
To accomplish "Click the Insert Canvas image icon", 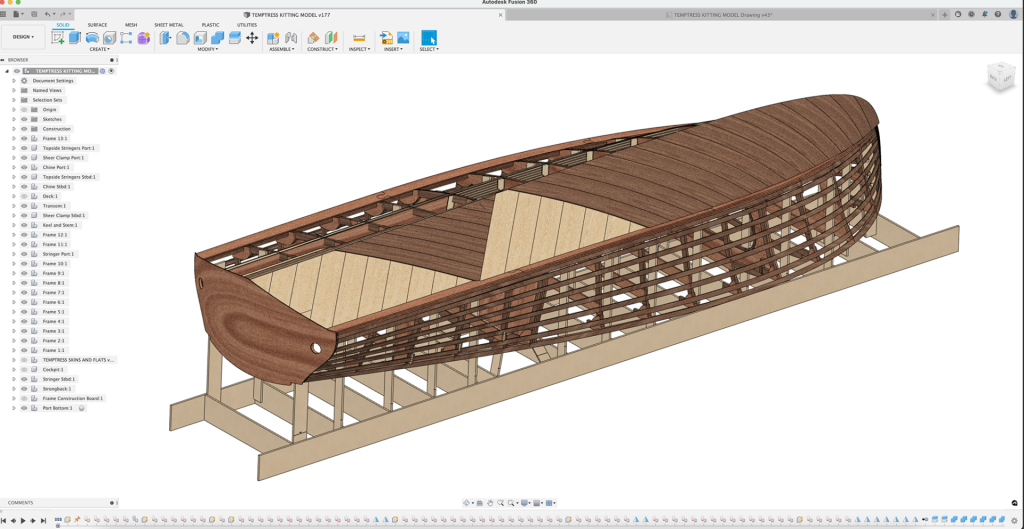I will tap(403, 38).
